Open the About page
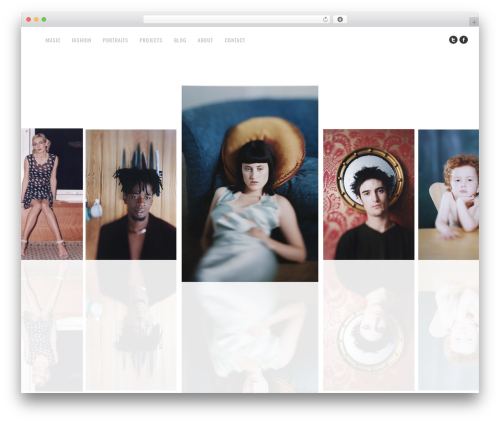The height and width of the screenshot is (423, 500). point(205,40)
